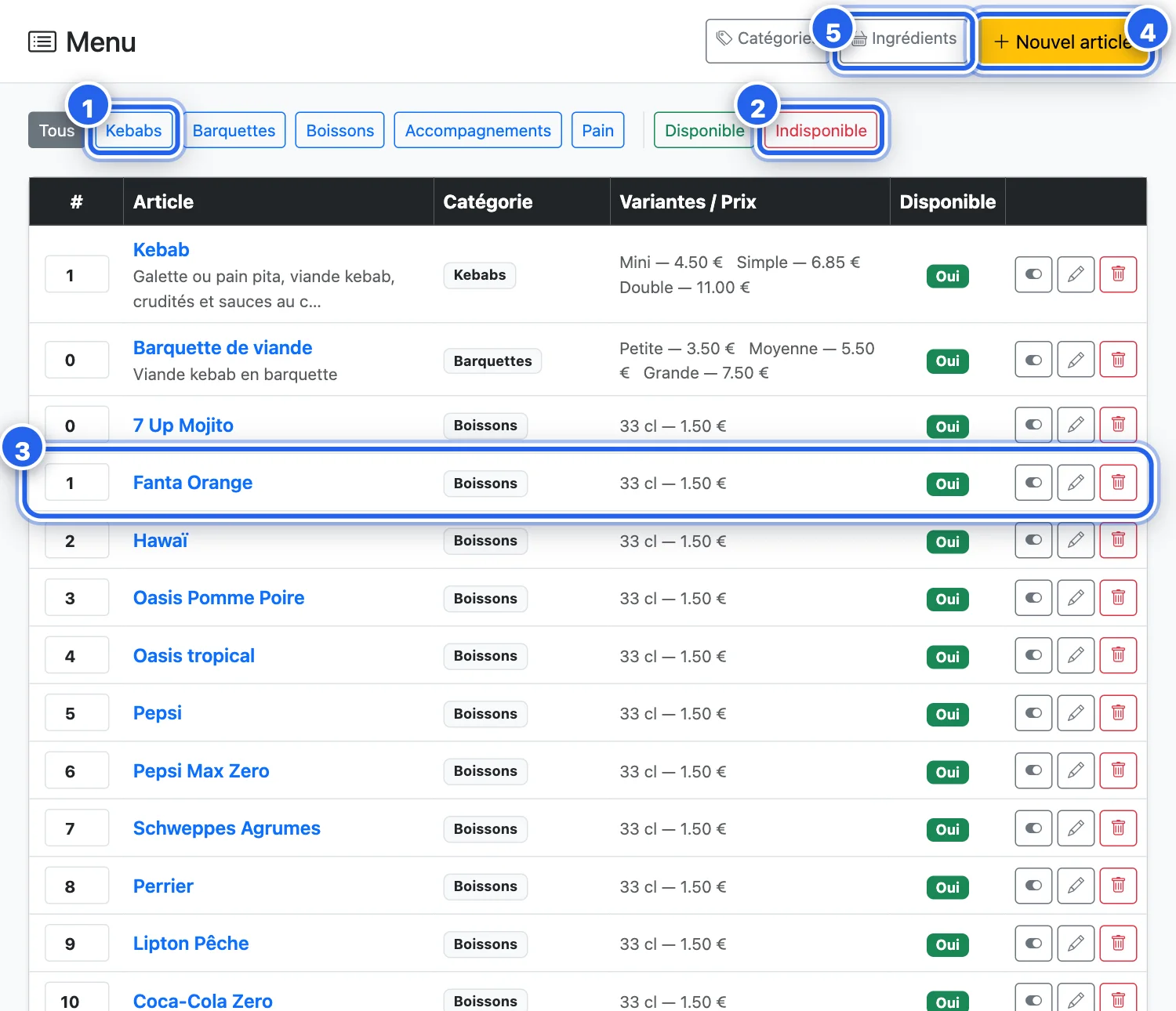
Task: Click pencil icon for Barquette de viande
Action: point(1076,360)
